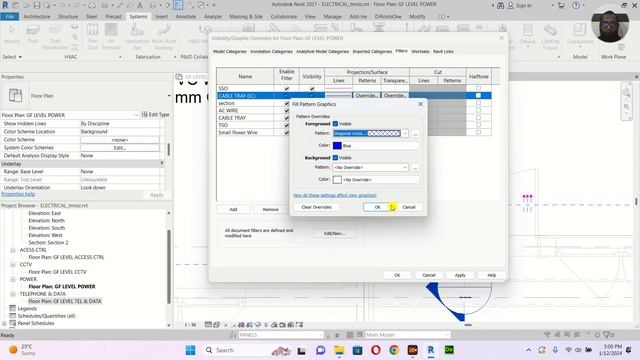Select the Duct tool in ribbon
Viewport: 640px width, 360px height.
pos(33,33)
